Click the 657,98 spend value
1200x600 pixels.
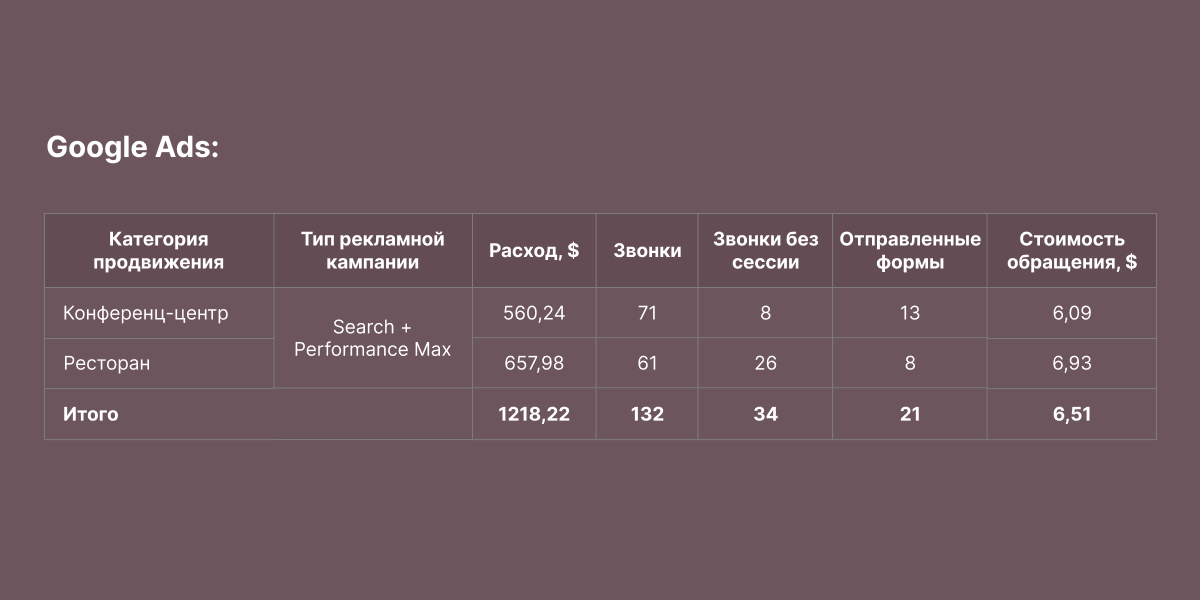[534, 363]
